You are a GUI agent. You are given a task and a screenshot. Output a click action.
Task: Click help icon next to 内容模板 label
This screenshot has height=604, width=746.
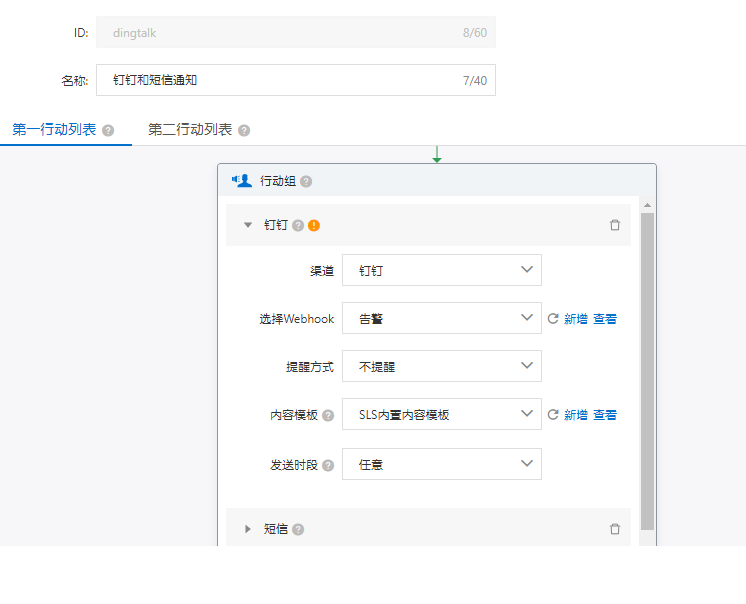327,415
